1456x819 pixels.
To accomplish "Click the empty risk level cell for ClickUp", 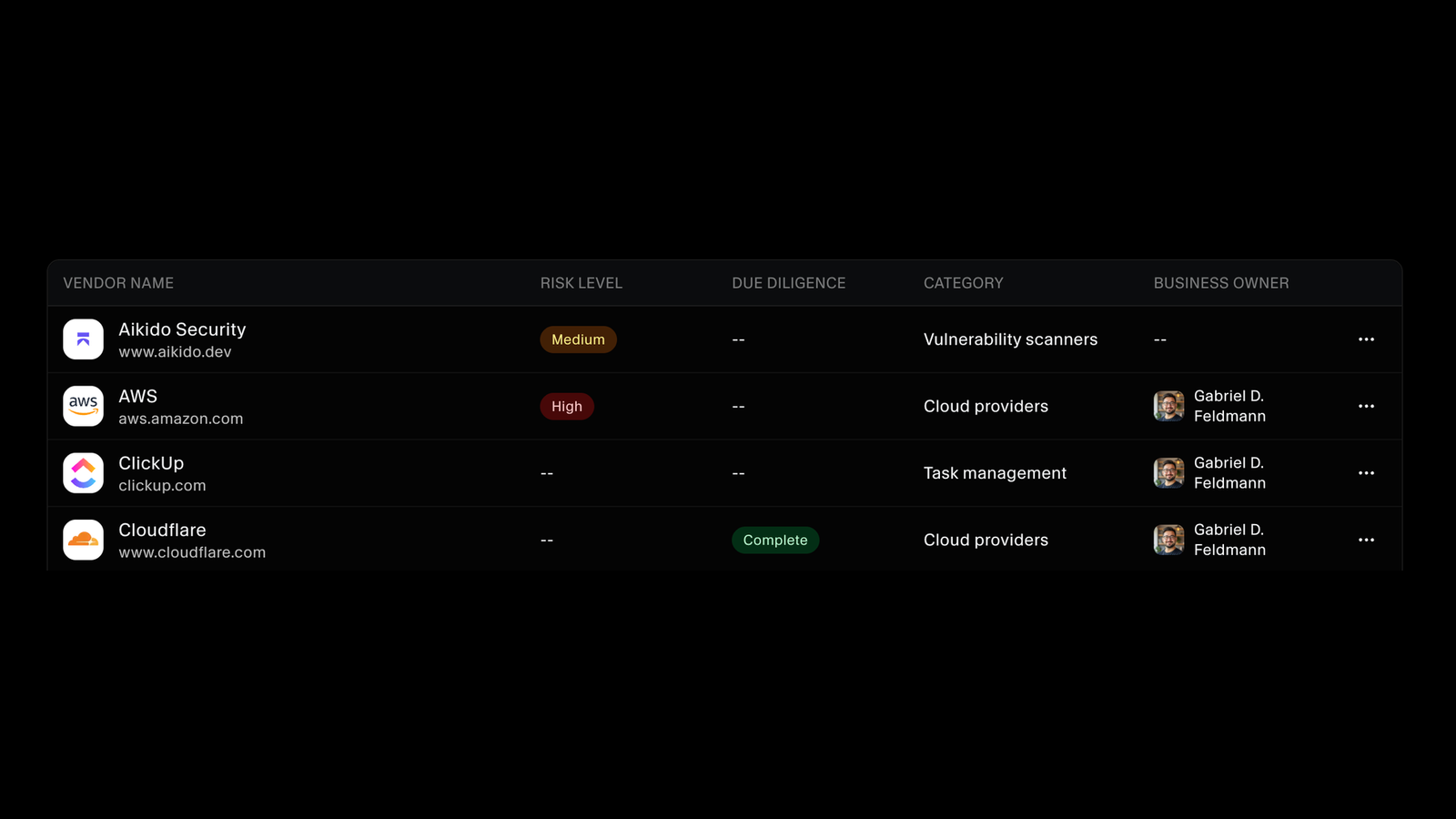I will click(x=547, y=473).
